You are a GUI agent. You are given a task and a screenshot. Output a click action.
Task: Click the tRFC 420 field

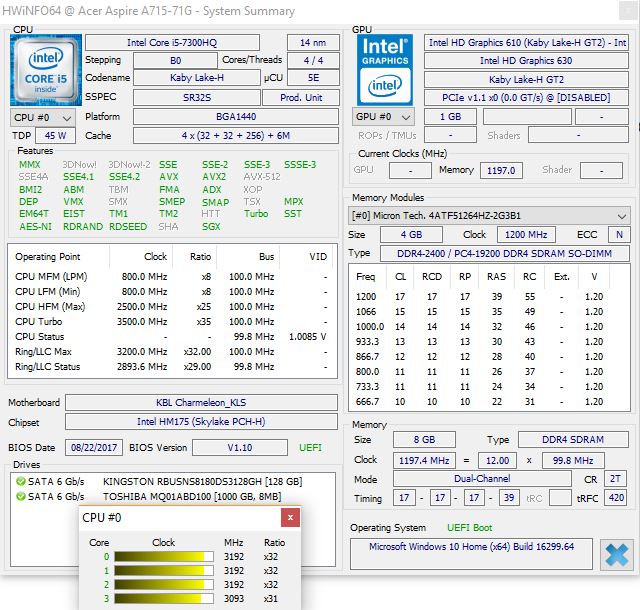pos(616,498)
